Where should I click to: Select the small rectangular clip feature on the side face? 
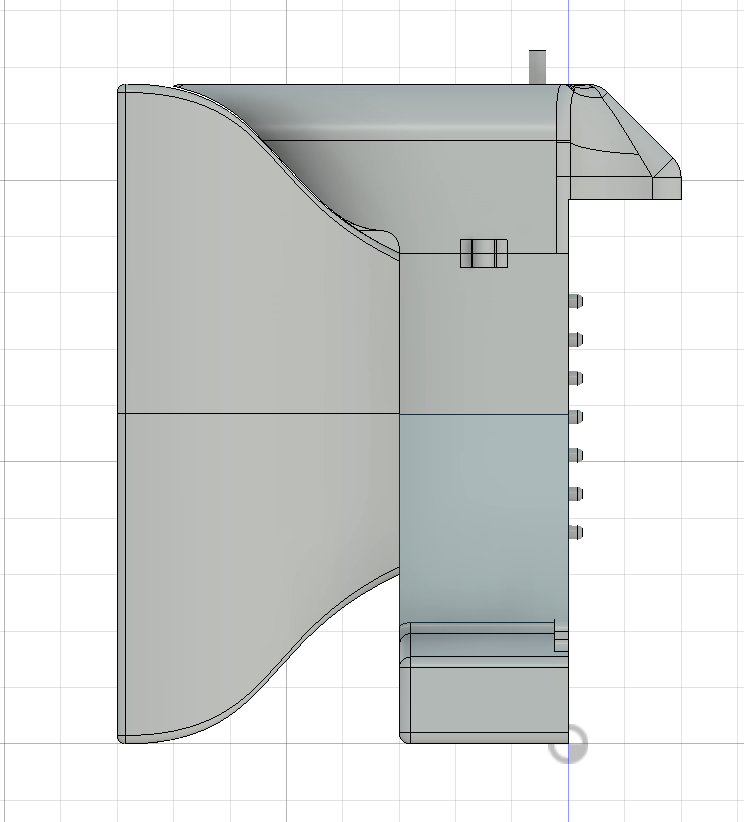tap(484, 253)
